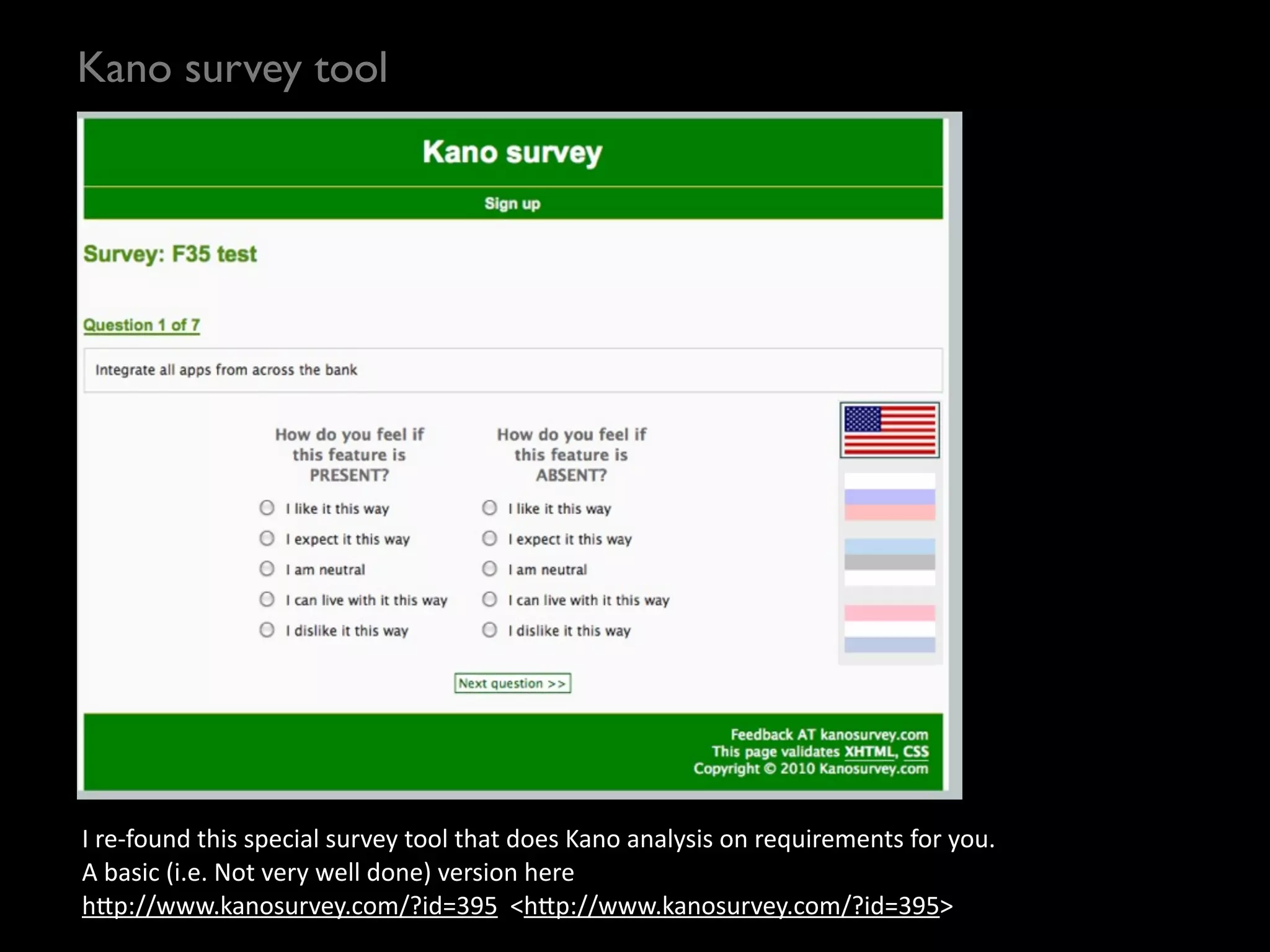Image resolution: width=1270 pixels, height=952 pixels.
Task: Click 'Integrate all apps from across the bank' box
Action: [x=513, y=370]
